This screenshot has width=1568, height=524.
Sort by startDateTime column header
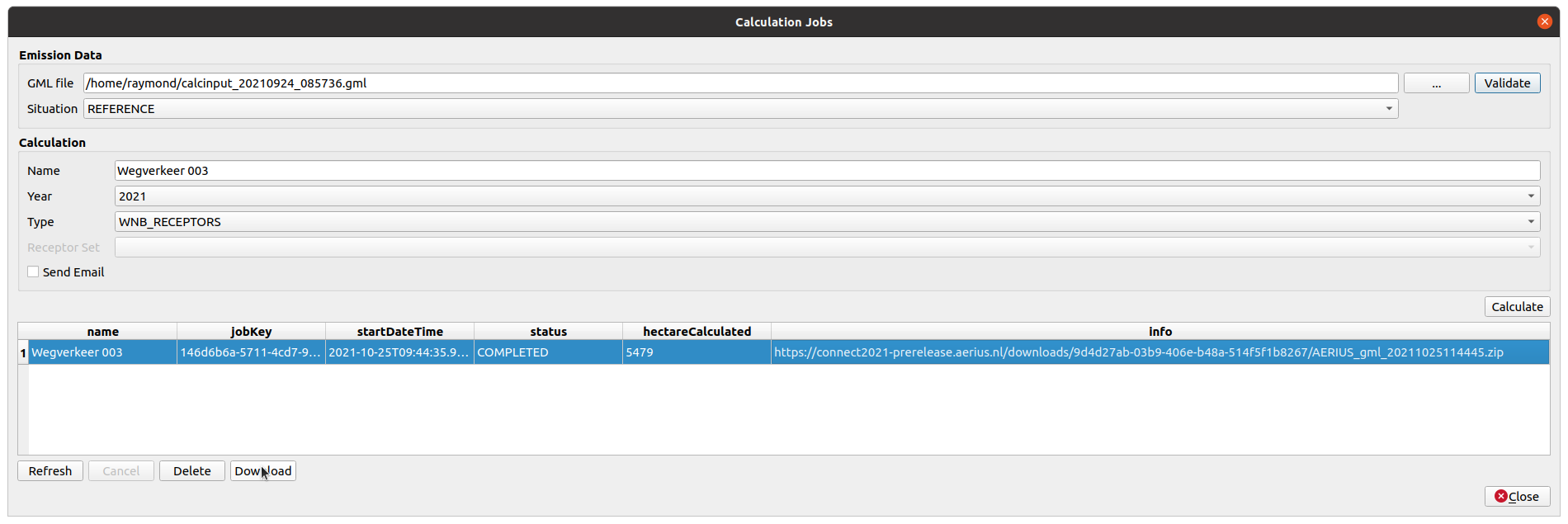[x=399, y=332]
